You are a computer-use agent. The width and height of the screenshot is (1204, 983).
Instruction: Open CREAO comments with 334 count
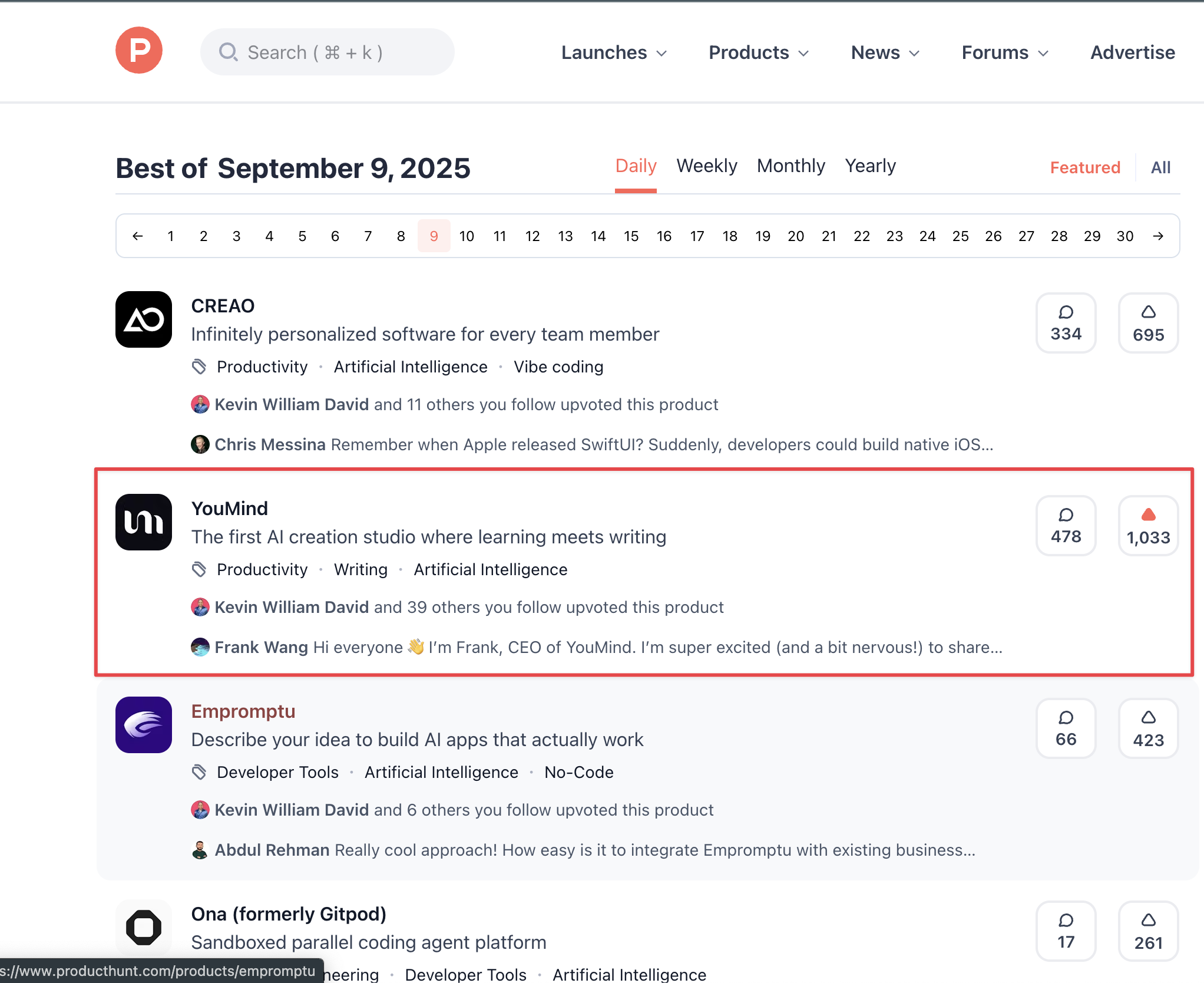coord(1066,323)
